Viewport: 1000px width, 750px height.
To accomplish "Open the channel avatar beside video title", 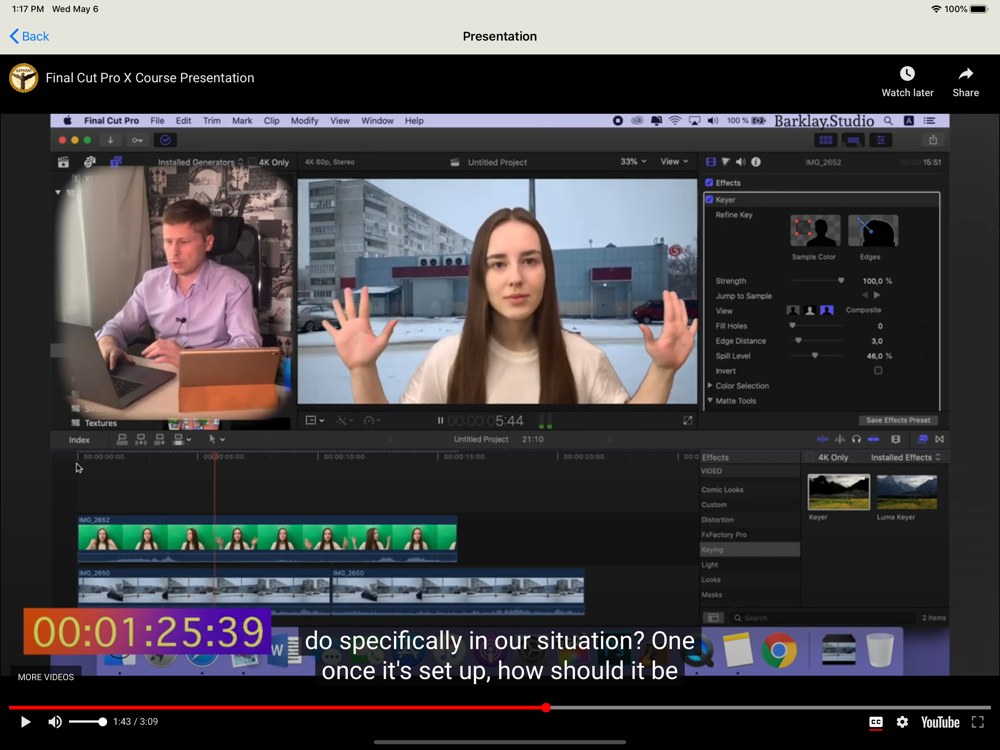I will 24,78.
